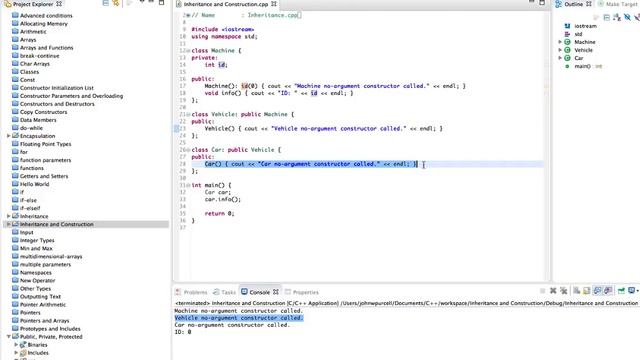
Task: Select main() function in Outline
Action: [582, 66]
